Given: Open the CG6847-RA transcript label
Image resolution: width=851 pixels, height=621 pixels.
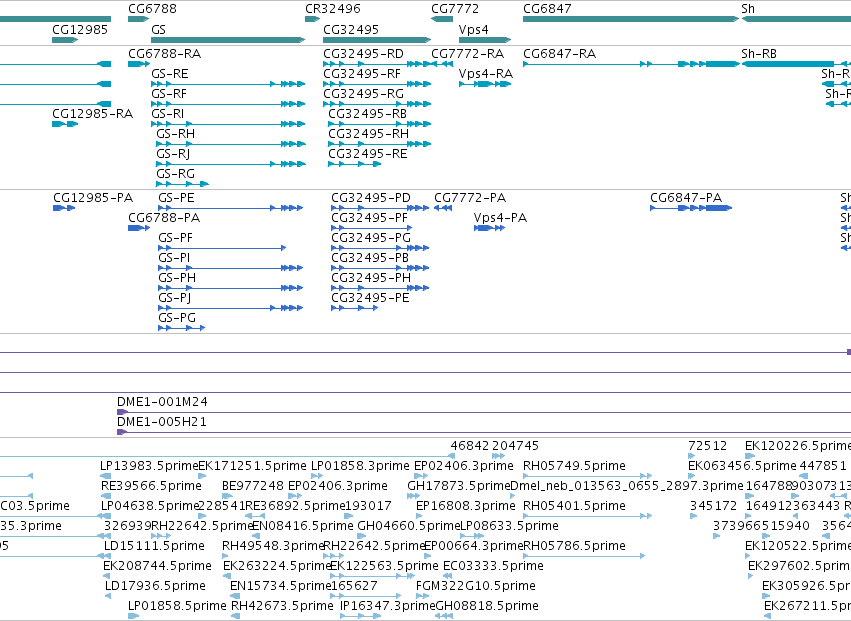Looking at the screenshot, I should click(560, 54).
